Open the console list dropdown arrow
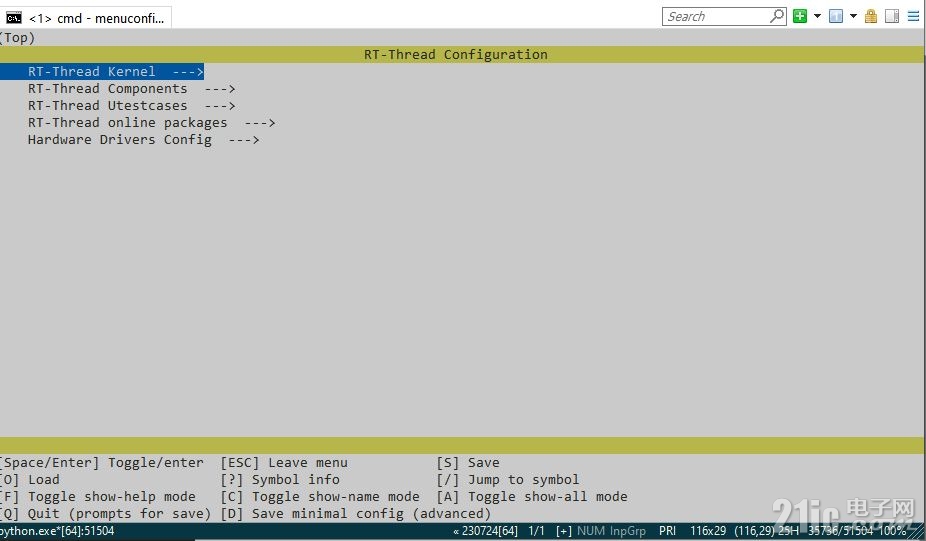This screenshot has width=926, height=541. [x=853, y=16]
